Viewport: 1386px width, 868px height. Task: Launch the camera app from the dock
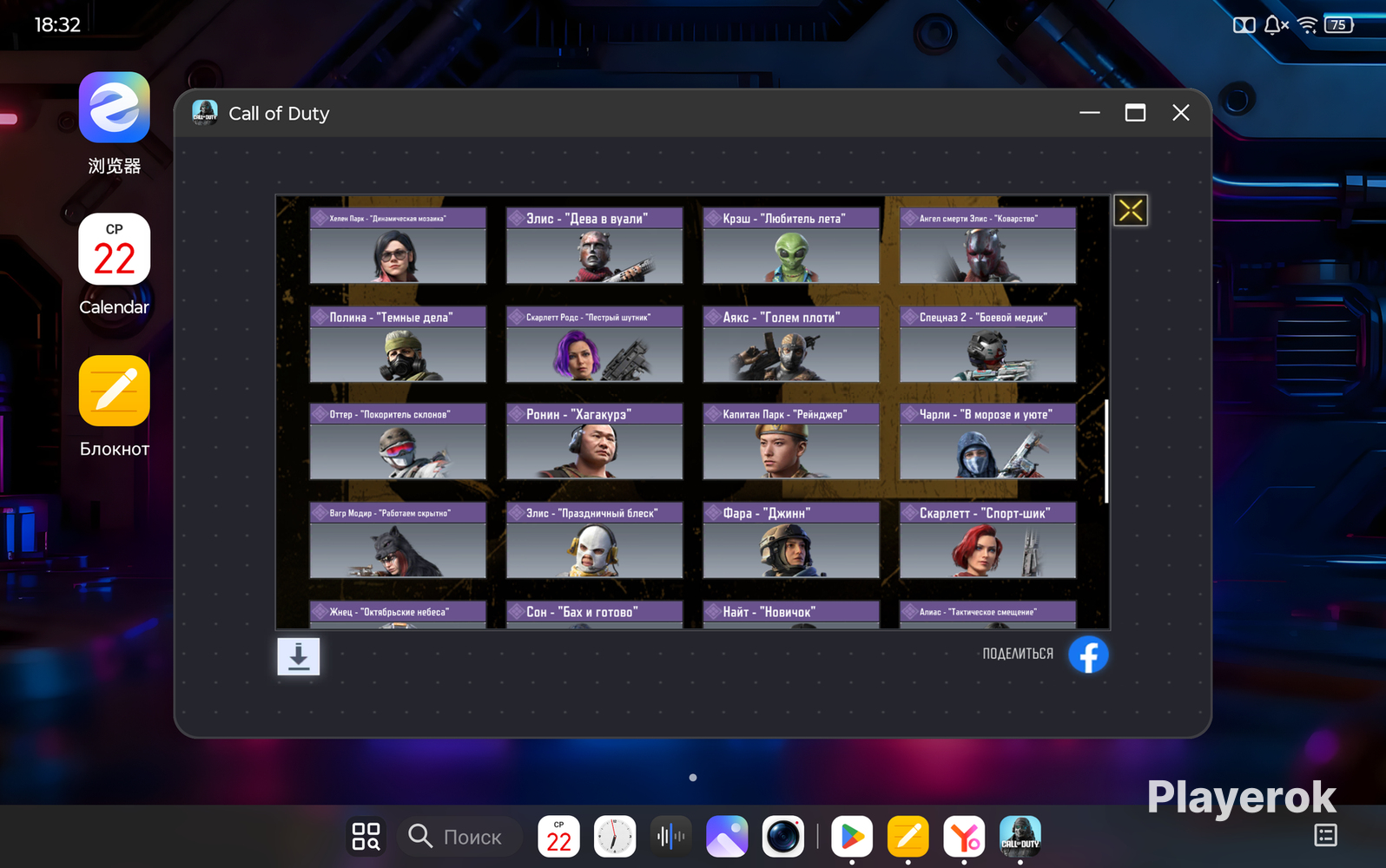(x=783, y=837)
